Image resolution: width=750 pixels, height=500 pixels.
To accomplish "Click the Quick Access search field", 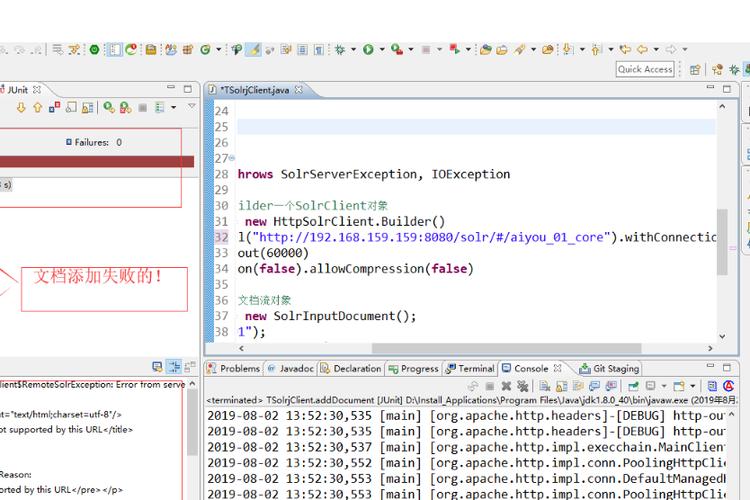I will [x=645, y=69].
